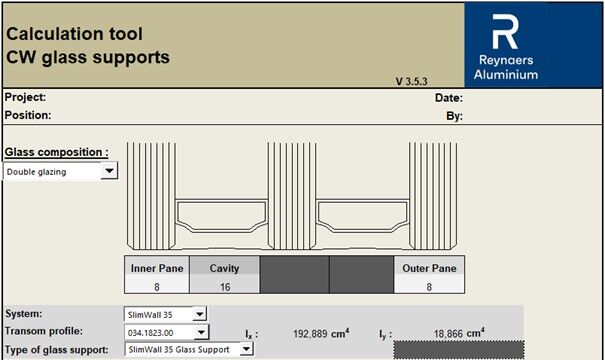Click the 'Calculation tool' title text

coord(74,34)
